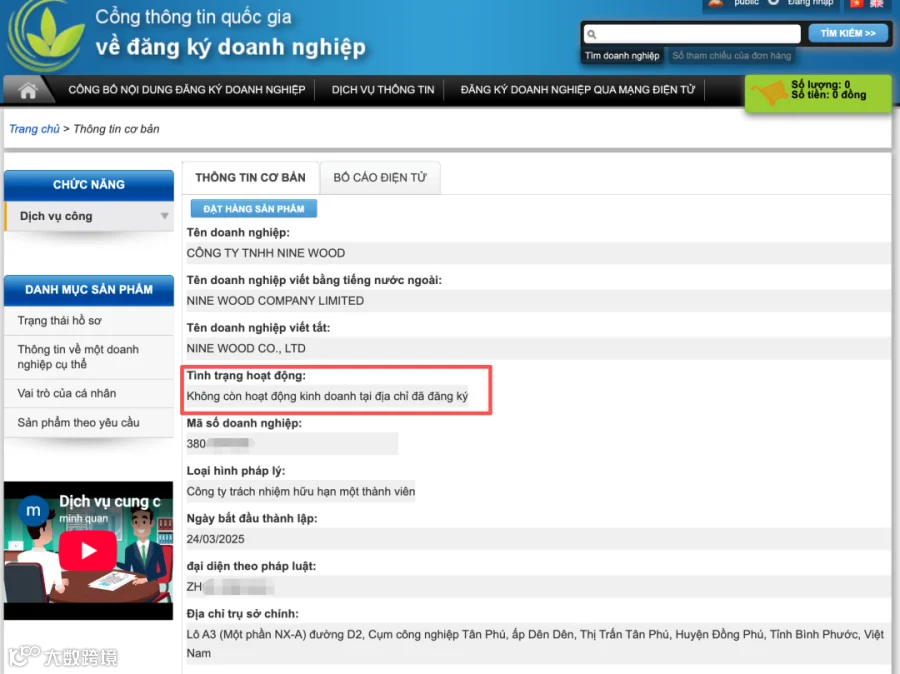This screenshot has height=674, width=900.
Task: Open the Dịch vụ cung cấp video thumbnail title
Action: 110,501
